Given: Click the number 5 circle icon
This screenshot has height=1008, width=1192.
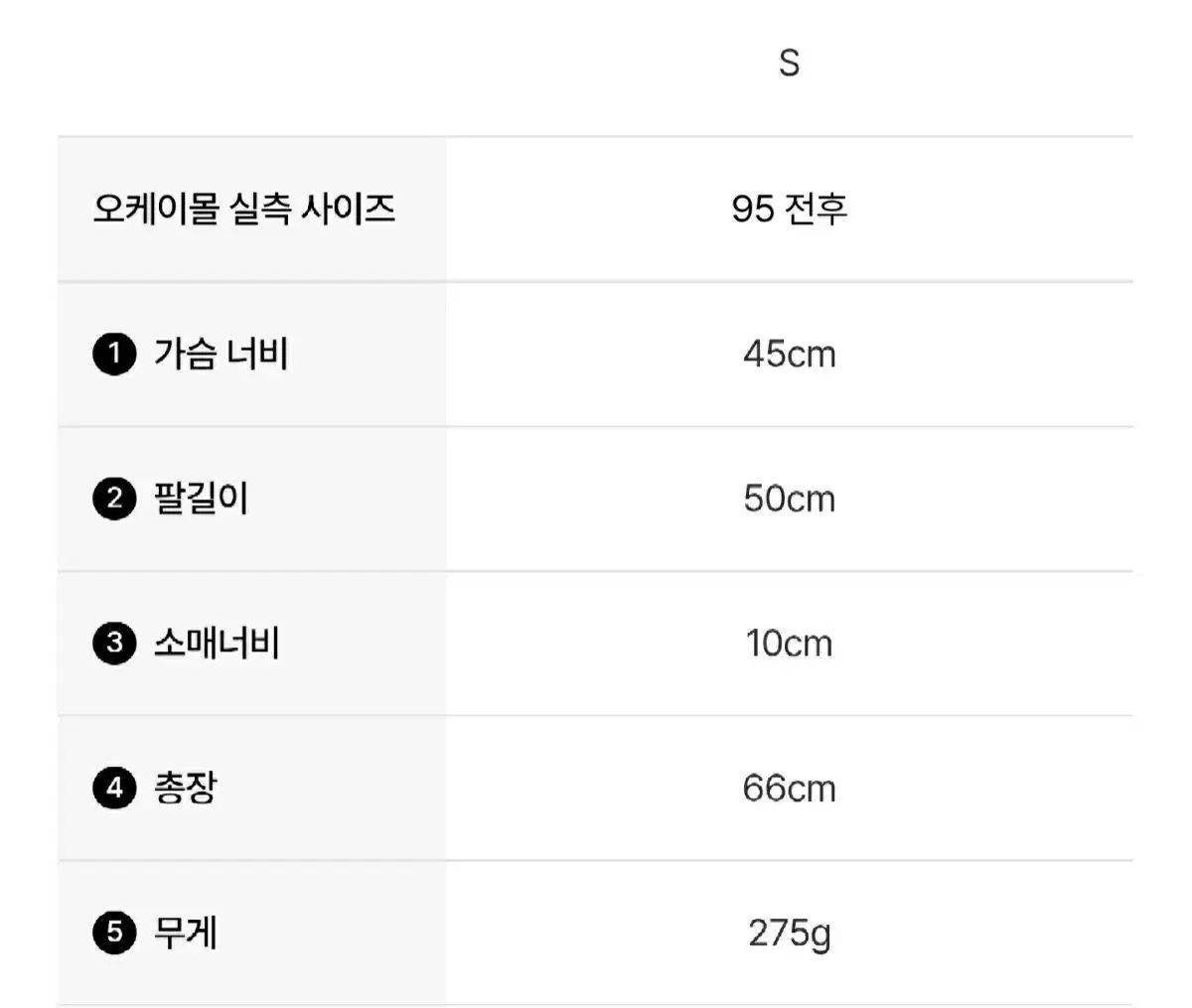Looking at the screenshot, I should click(114, 934).
